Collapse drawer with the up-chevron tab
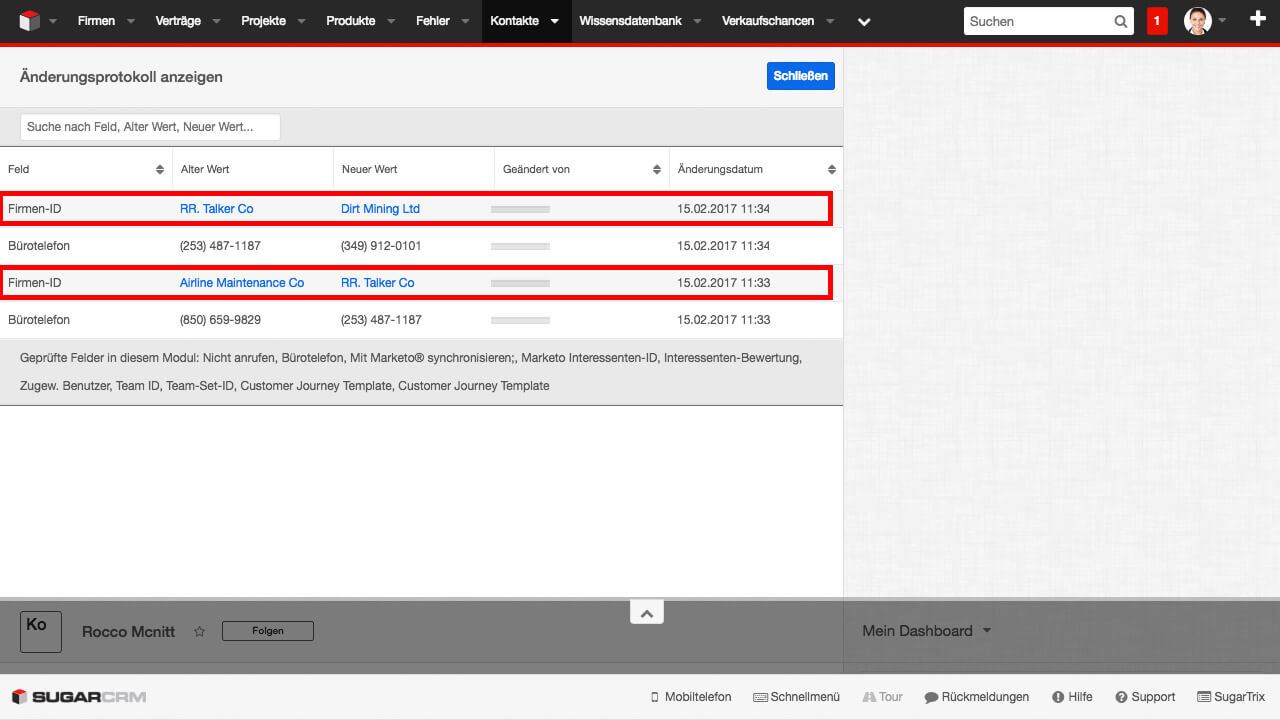This screenshot has height=720, width=1280. (x=647, y=612)
